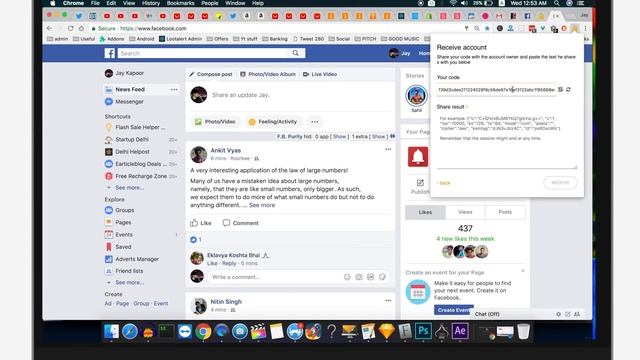Click the Feeling/Activity button
Viewport: 640px width, 360px height.
pyautogui.click(x=273, y=122)
